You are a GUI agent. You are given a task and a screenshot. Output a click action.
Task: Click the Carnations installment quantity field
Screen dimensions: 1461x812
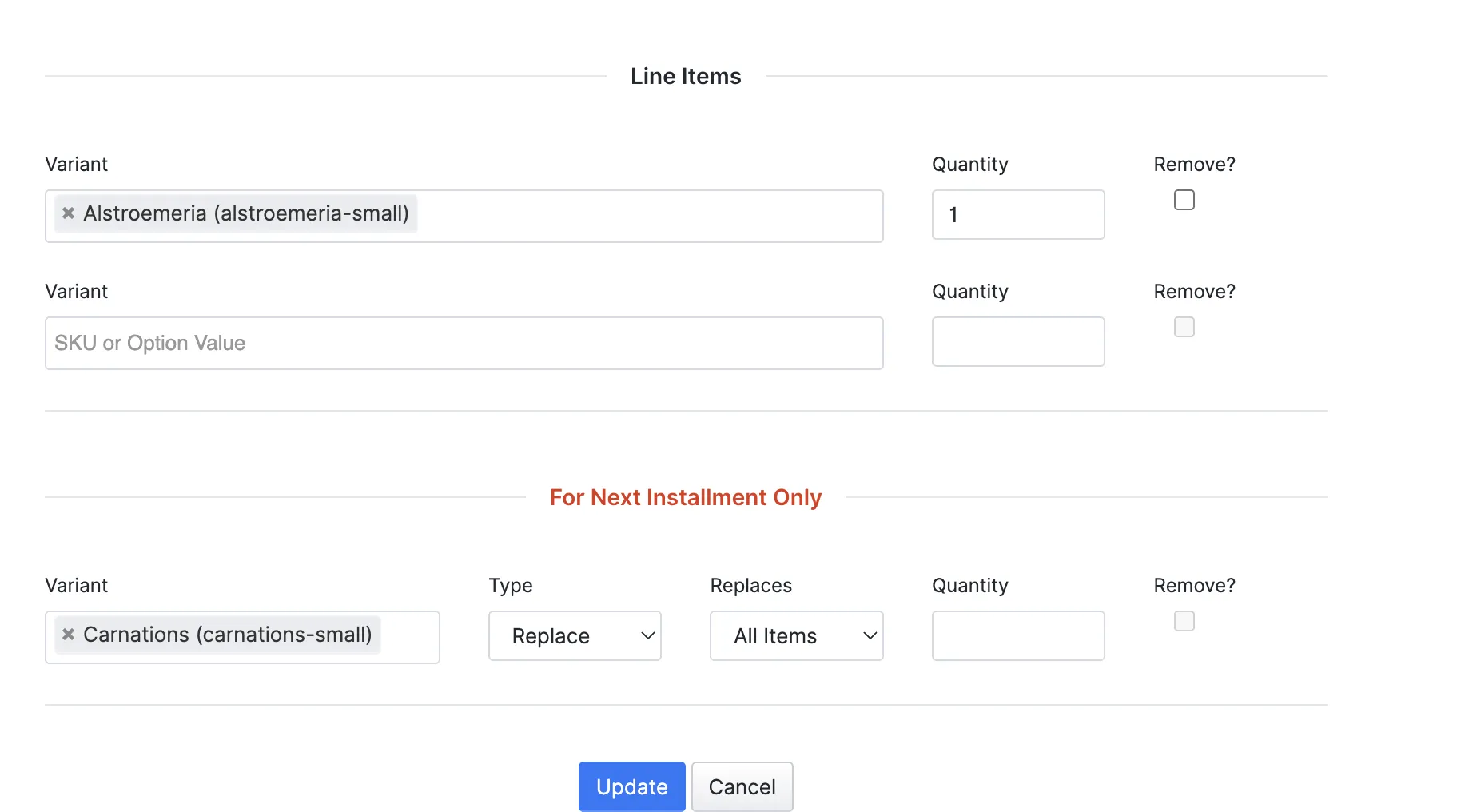pos(1018,636)
